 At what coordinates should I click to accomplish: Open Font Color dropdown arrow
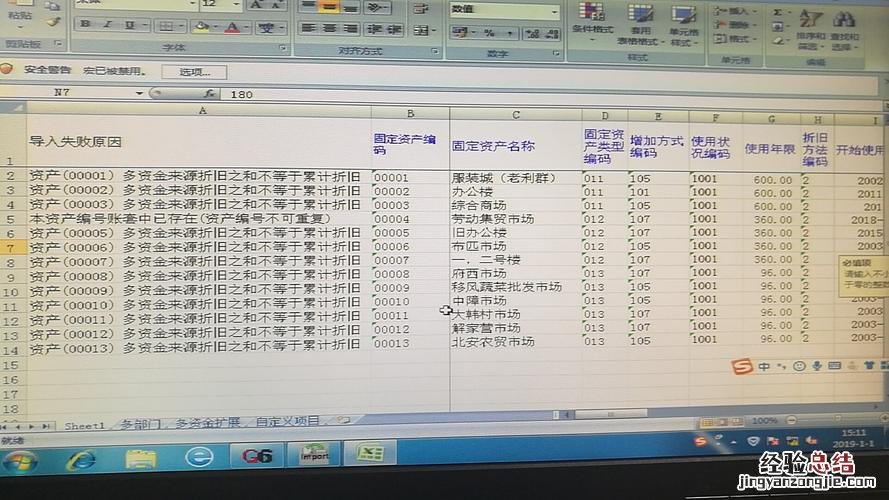click(245, 27)
